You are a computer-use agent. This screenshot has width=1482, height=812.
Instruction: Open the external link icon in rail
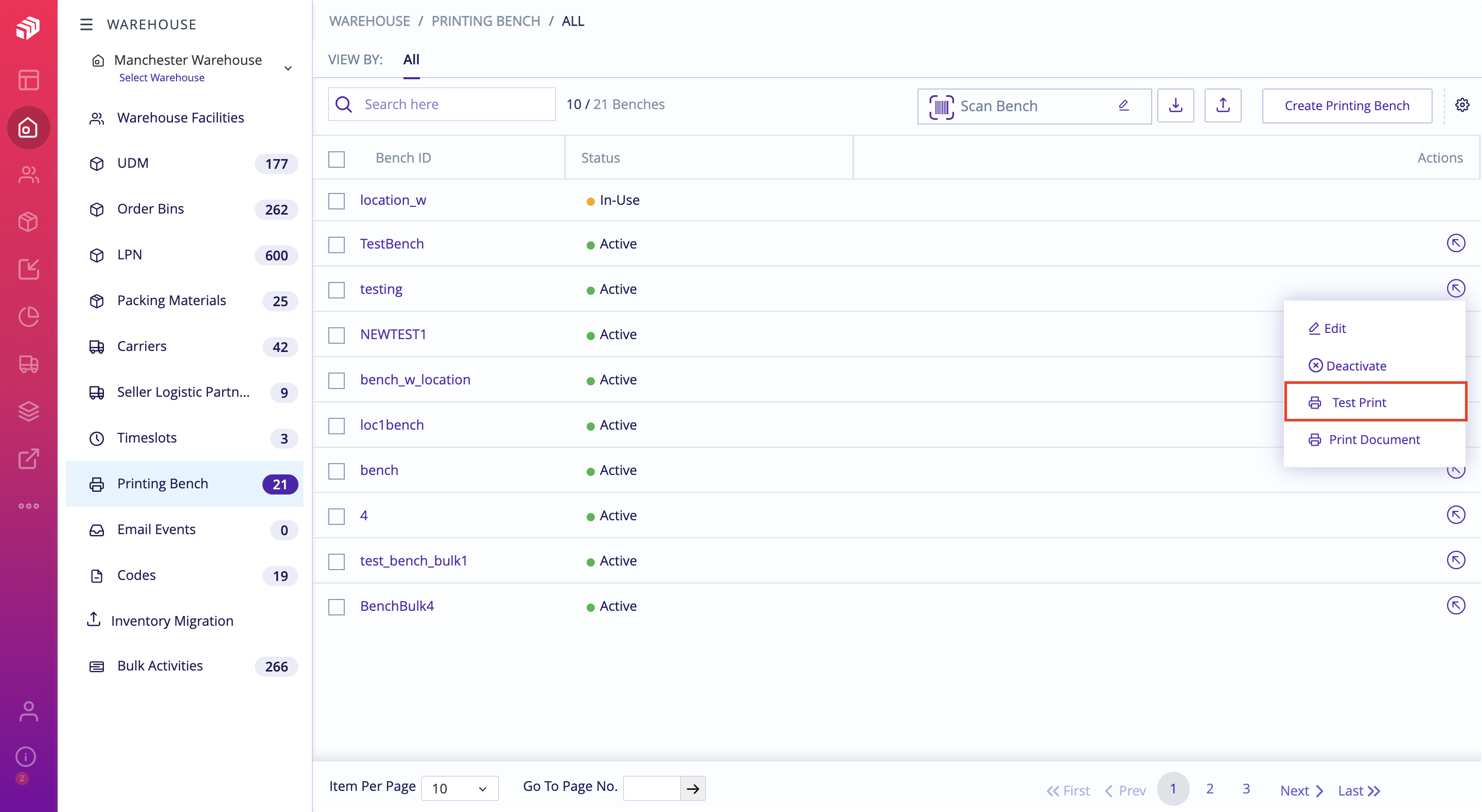click(x=28, y=458)
